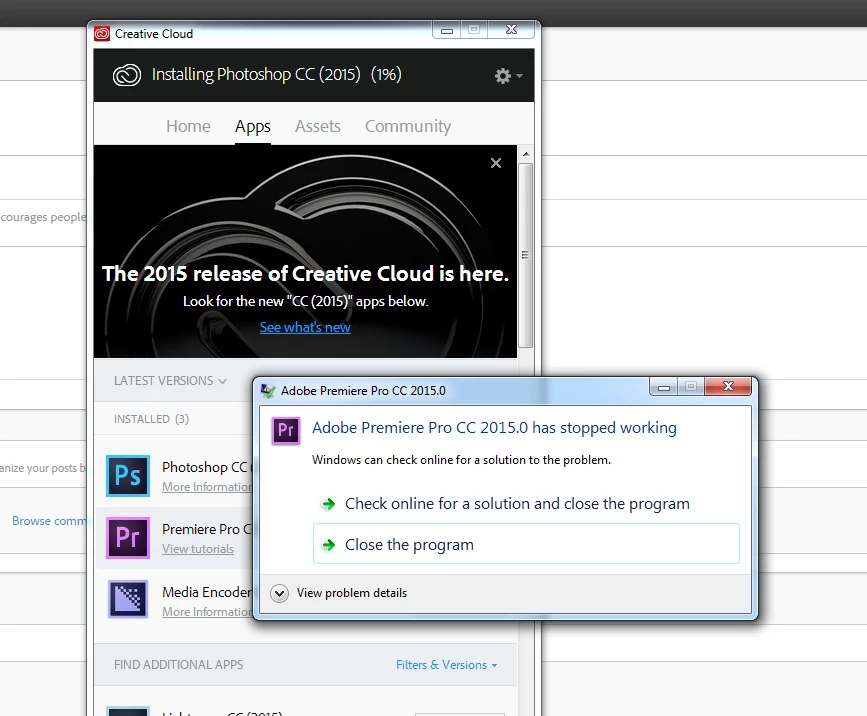Open More Information under Media Encoder
This screenshot has width=867, height=716.
pos(207,612)
